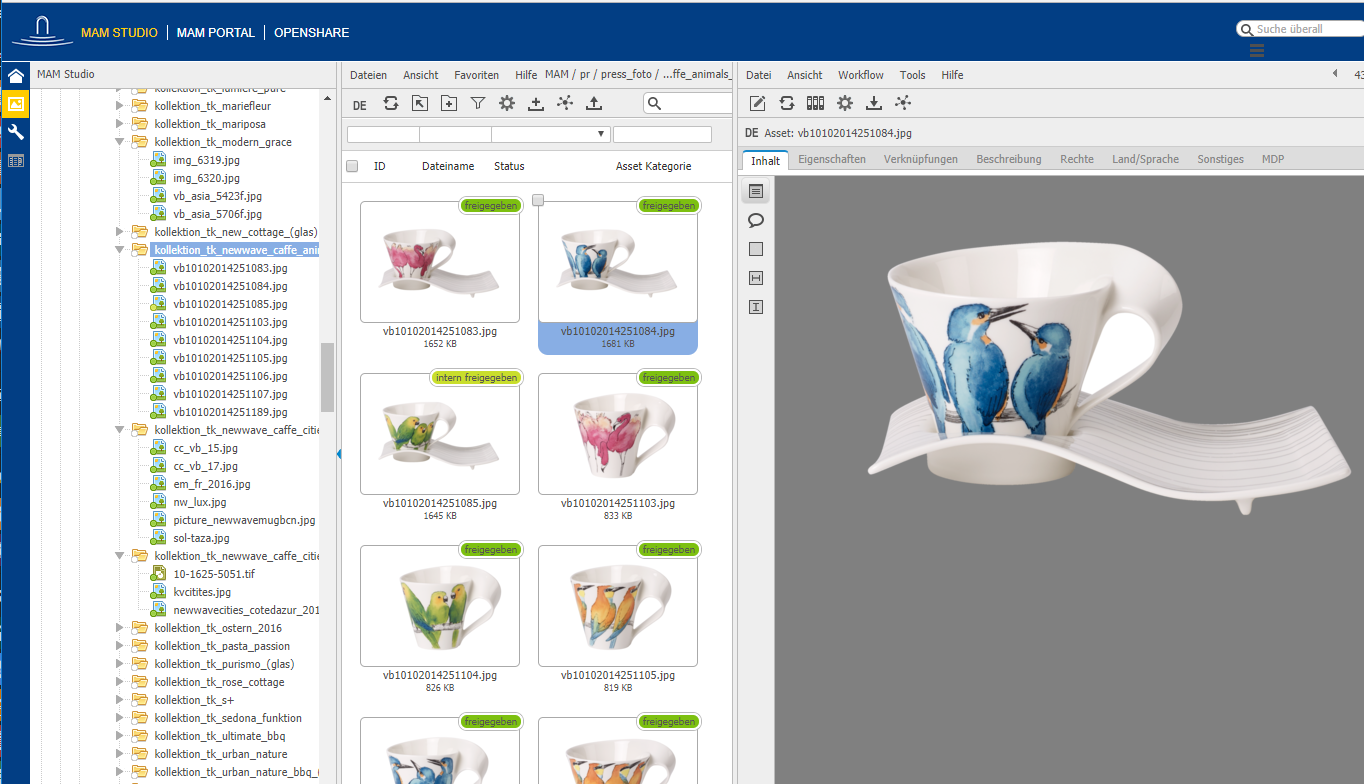Go to MAM PORTAL in the top bar
This screenshot has height=784, width=1364.
[216, 33]
